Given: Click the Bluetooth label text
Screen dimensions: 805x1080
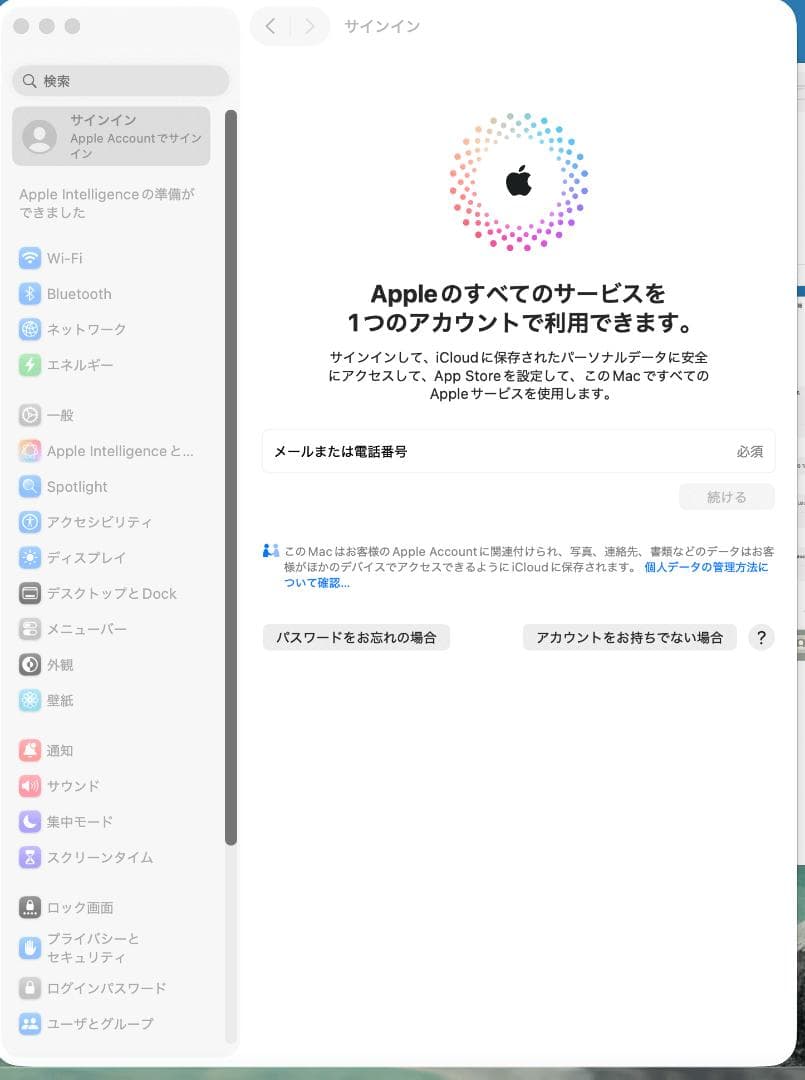Looking at the screenshot, I should [x=79, y=294].
